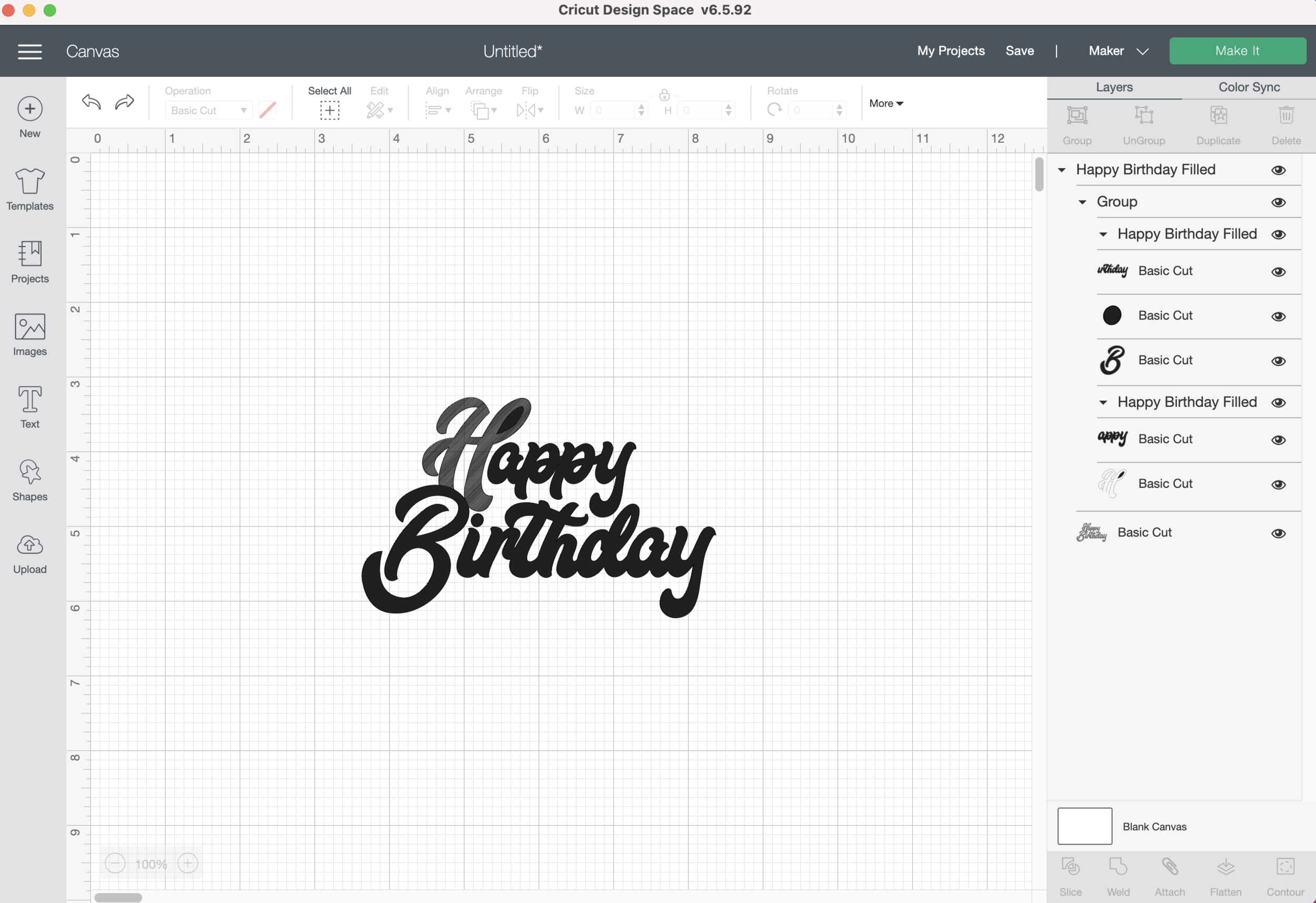Click Select All icon
Screen dimensions: 1316x903
point(330,110)
